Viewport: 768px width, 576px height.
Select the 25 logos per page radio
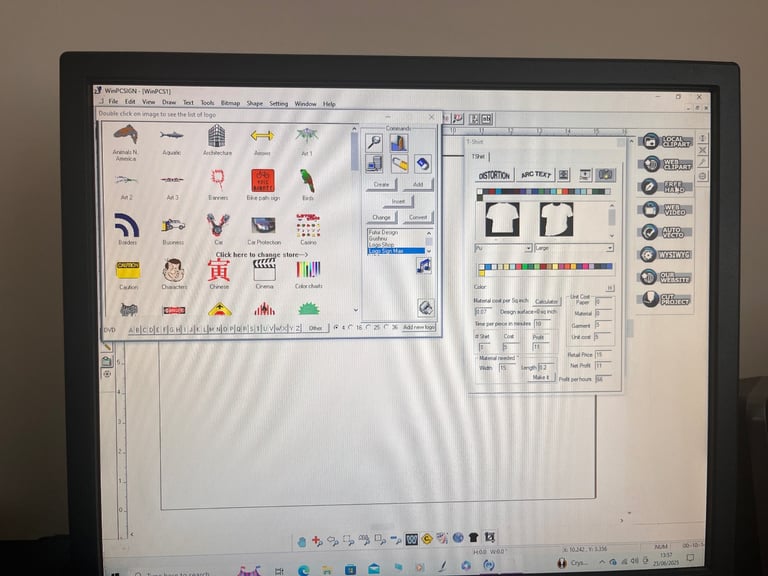pyautogui.click(x=368, y=327)
